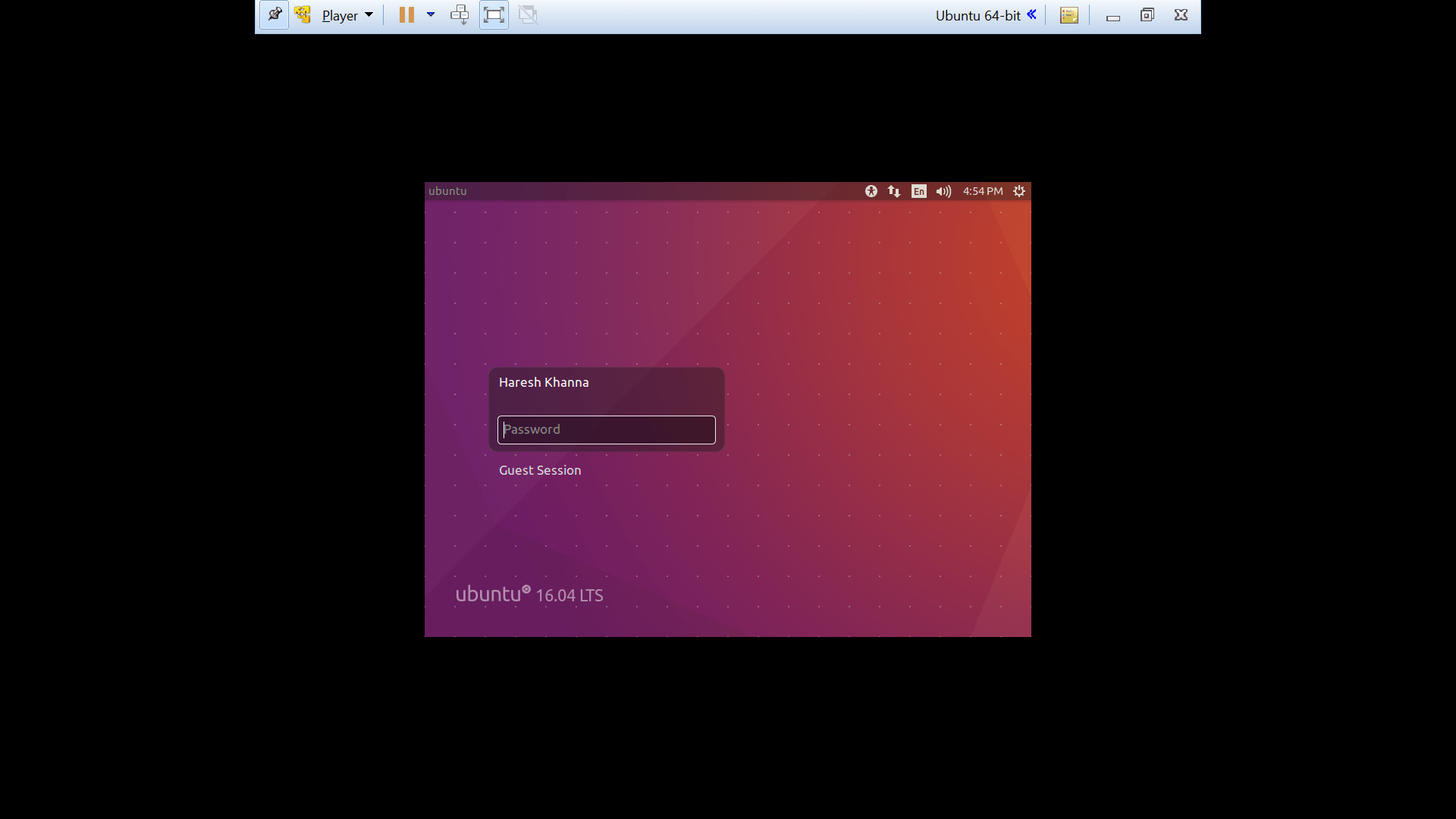Viewport: 1456px width, 819px height.
Task: Select the Accessibility options icon
Action: coord(871,191)
